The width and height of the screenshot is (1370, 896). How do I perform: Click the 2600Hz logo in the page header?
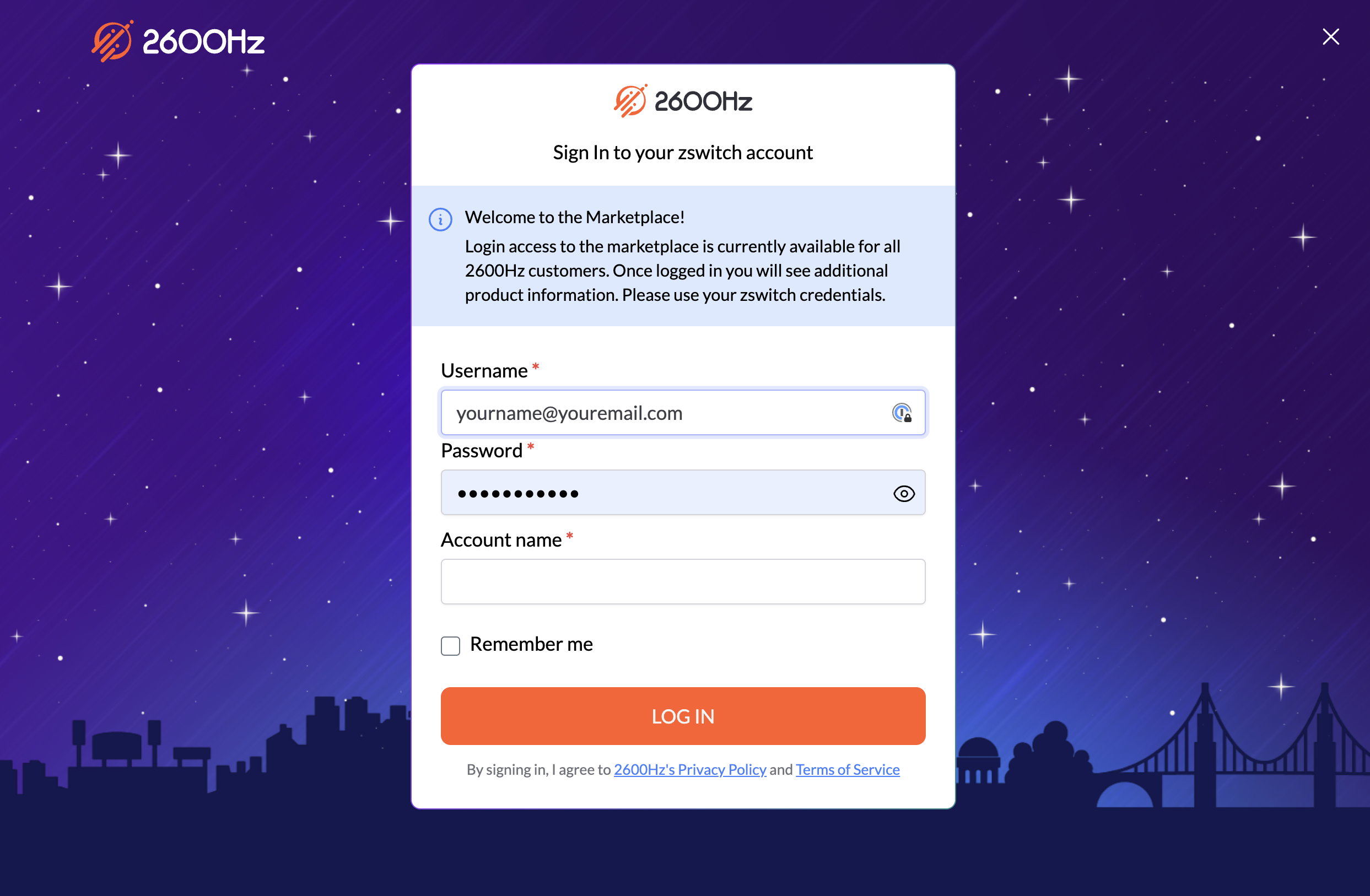[x=178, y=41]
